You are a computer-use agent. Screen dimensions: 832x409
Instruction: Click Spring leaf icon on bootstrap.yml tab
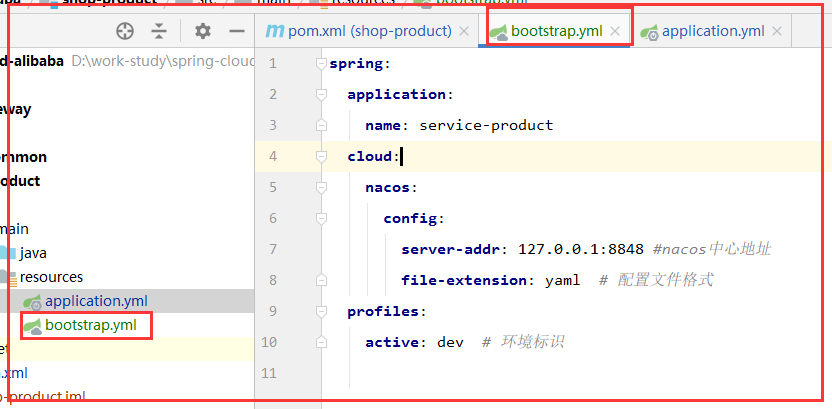499,32
